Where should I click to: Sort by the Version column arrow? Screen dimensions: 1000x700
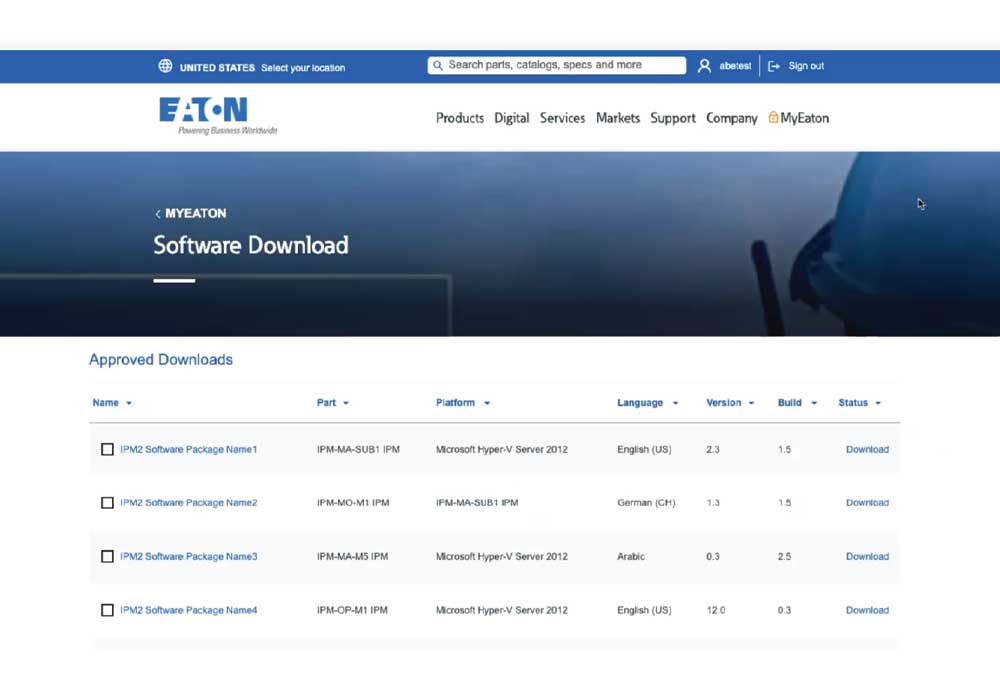(x=751, y=403)
